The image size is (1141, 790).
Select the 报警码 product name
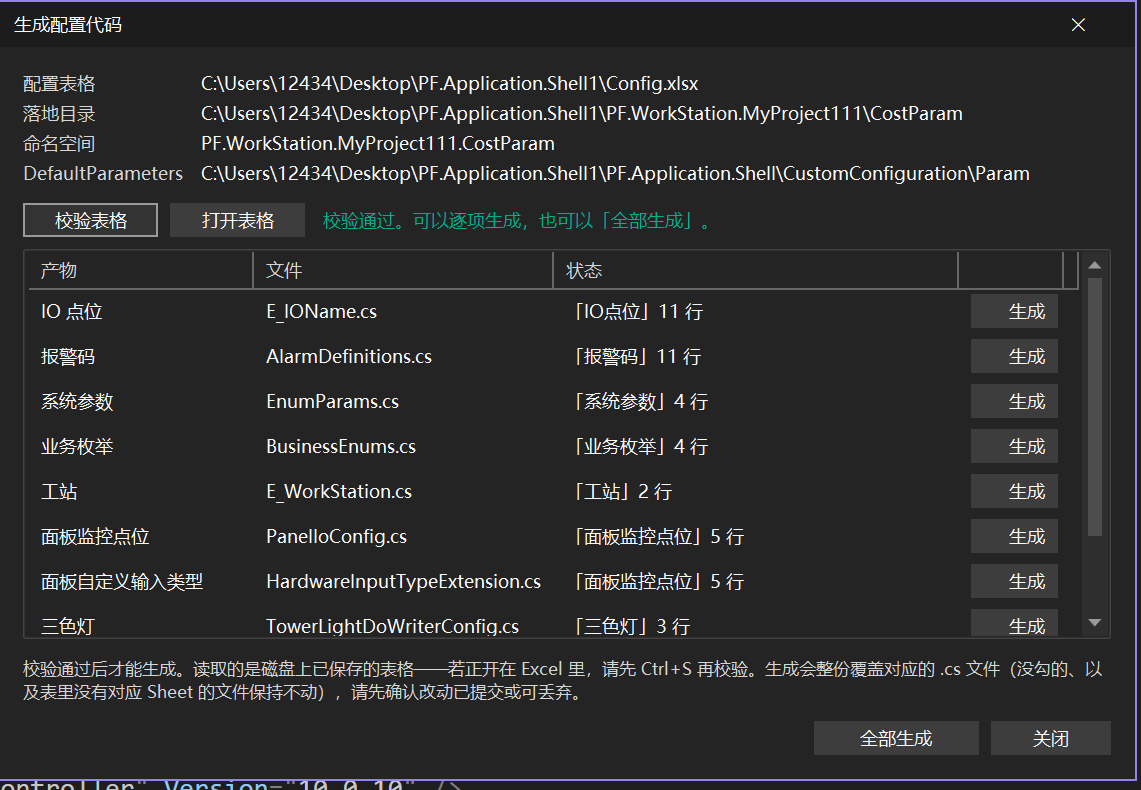(x=68, y=356)
